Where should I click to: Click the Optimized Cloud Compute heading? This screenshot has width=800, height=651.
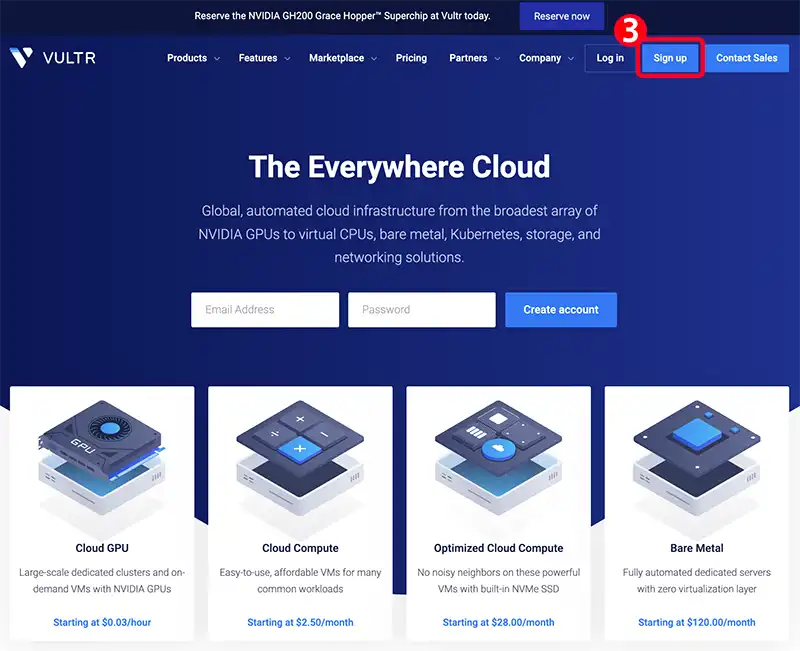(x=498, y=548)
